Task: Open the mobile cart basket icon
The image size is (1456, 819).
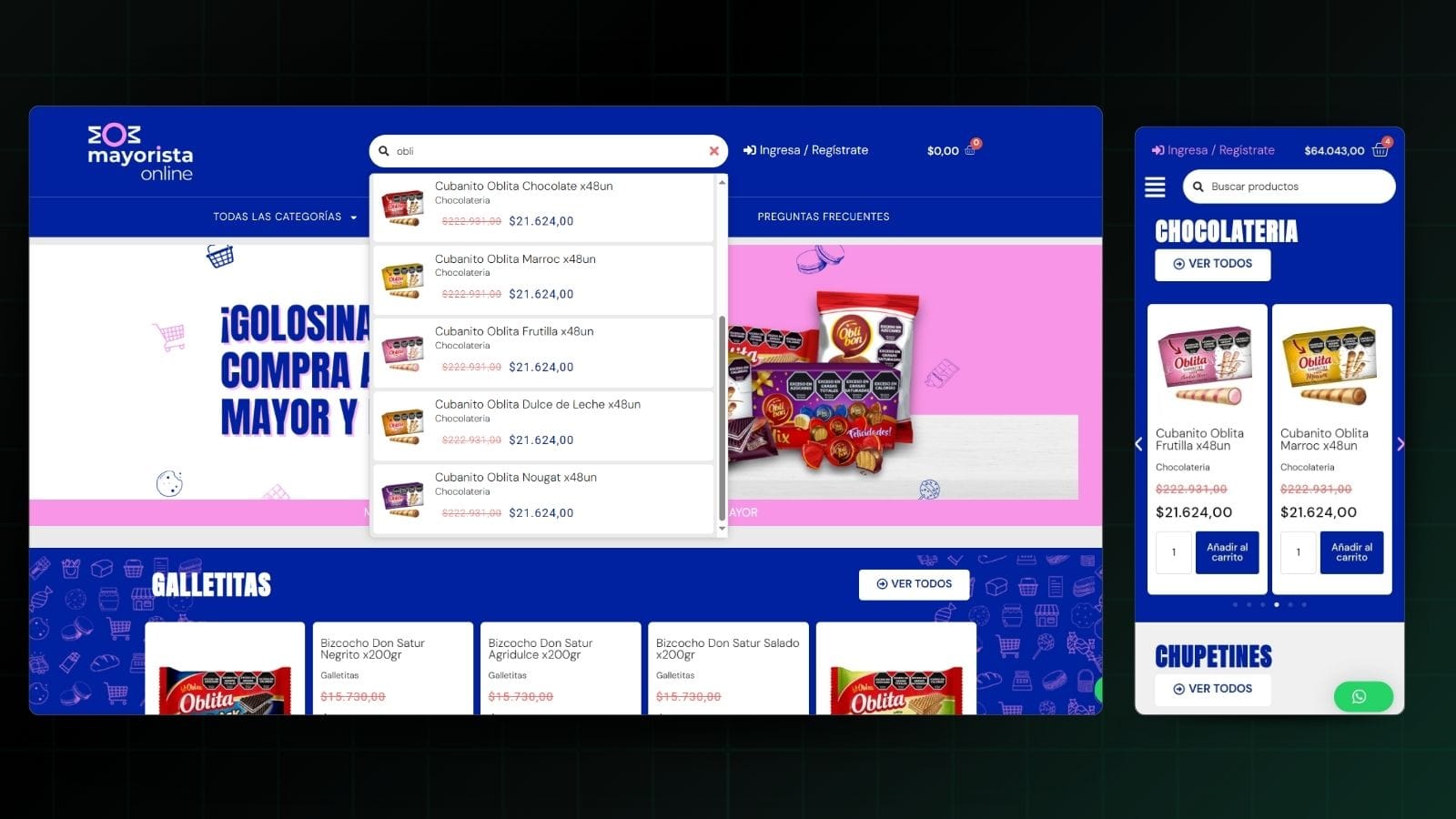Action: pyautogui.click(x=1380, y=150)
